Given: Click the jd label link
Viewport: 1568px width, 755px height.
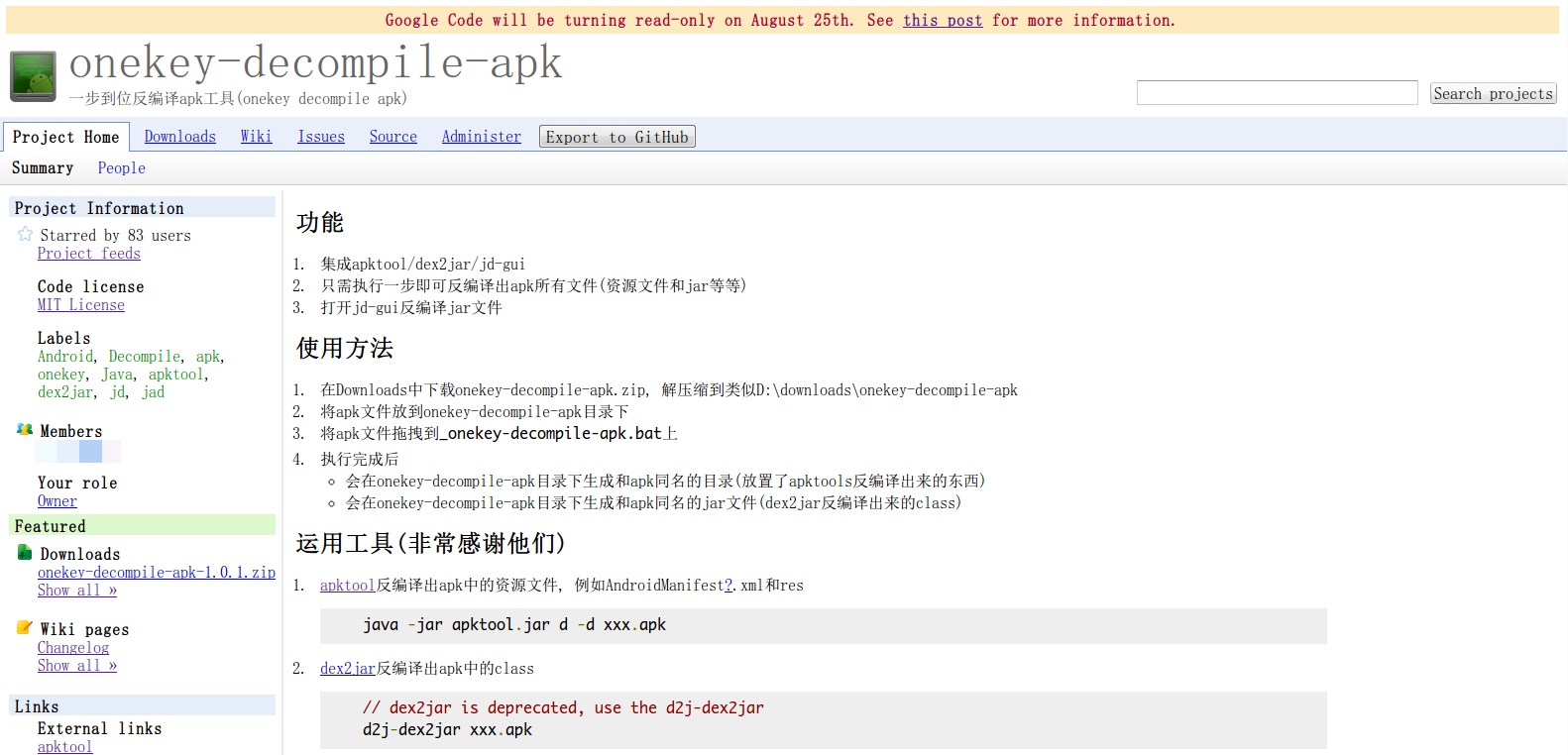Looking at the screenshot, I should coord(118,392).
